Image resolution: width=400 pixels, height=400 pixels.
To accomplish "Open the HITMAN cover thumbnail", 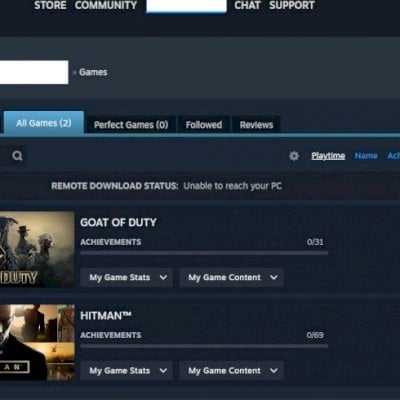I will point(37,342).
